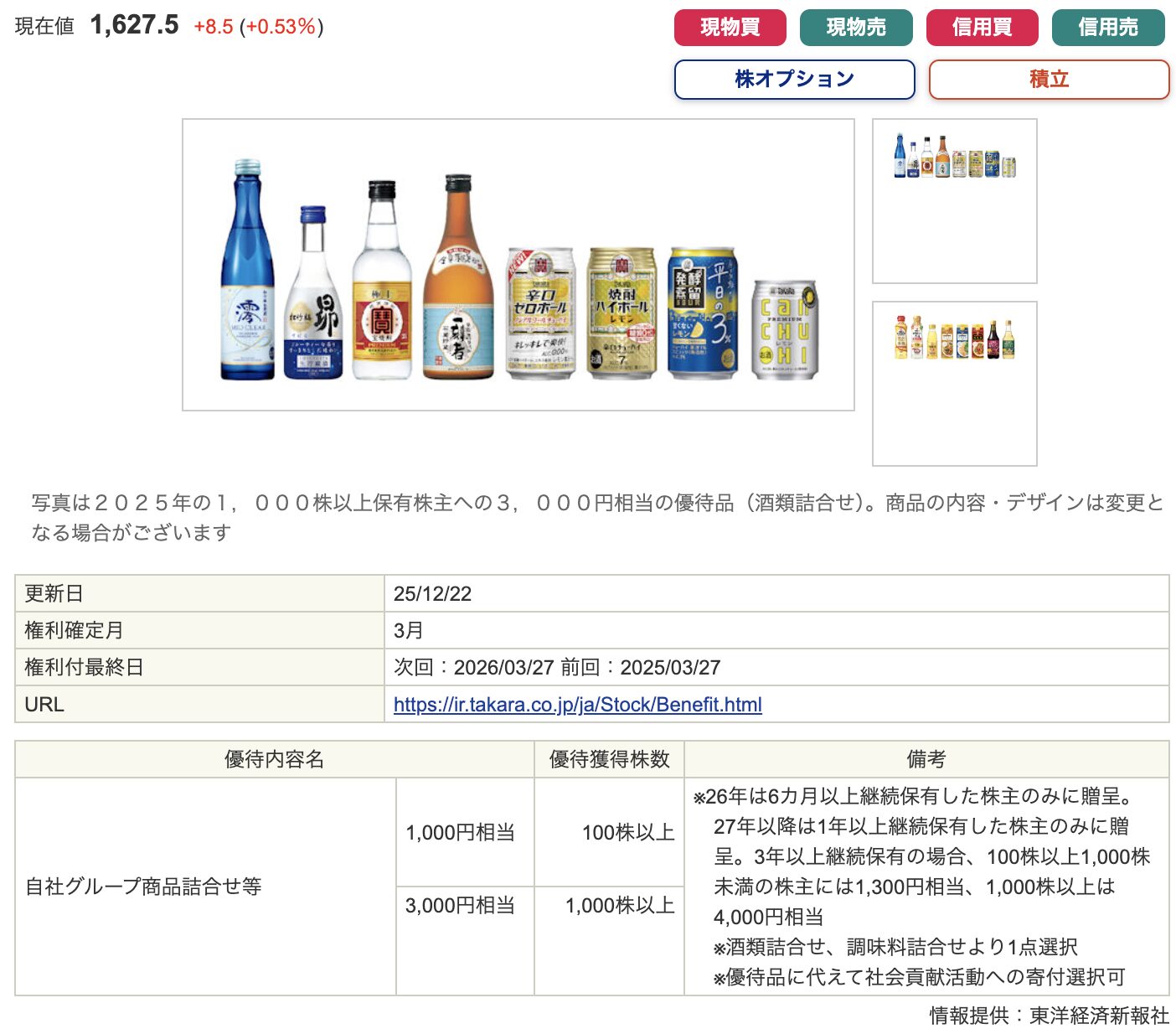Select the 信用売 margin sell button
This screenshot has width=1176, height=1034.
tap(1107, 28)
